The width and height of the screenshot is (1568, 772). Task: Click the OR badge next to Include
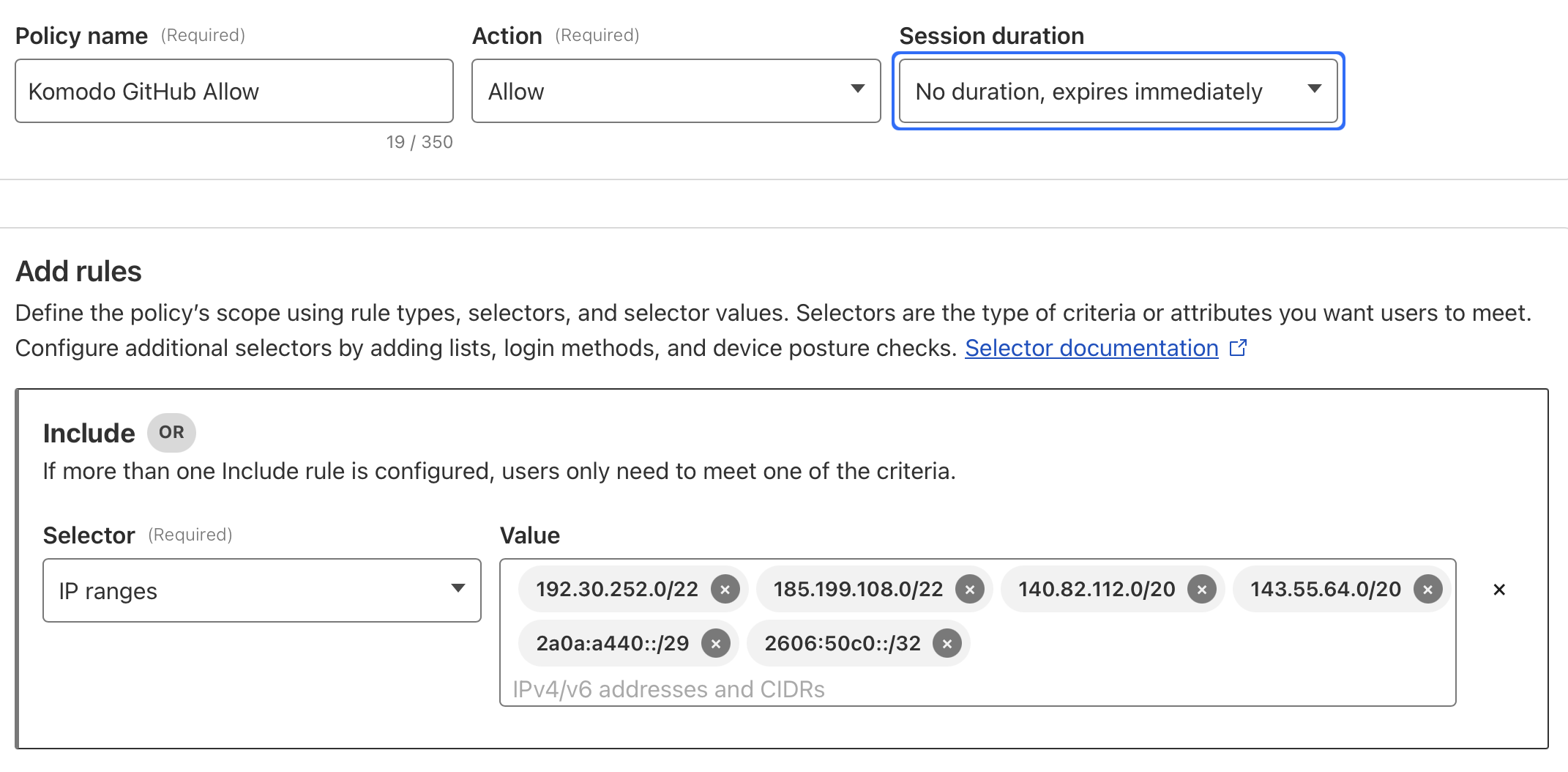[171, 433]
